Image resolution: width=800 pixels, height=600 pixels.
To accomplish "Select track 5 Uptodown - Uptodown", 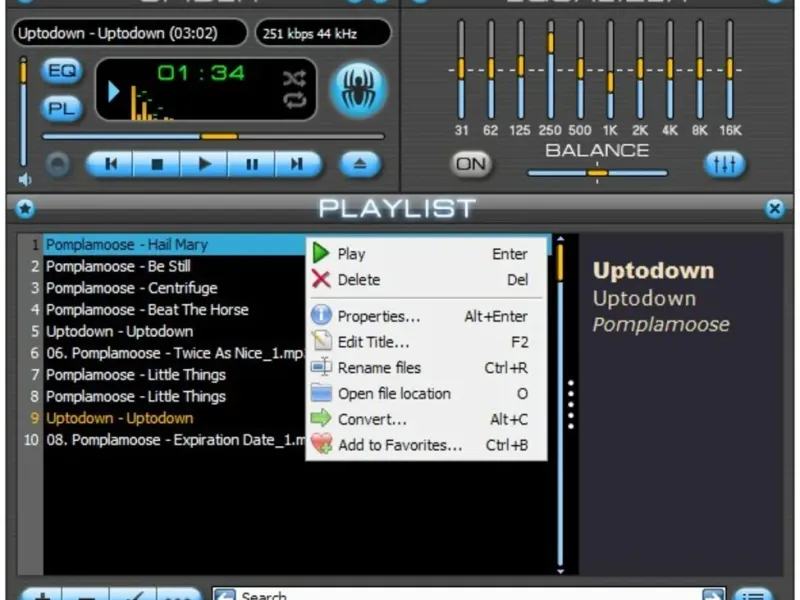I will pos(174,332).
